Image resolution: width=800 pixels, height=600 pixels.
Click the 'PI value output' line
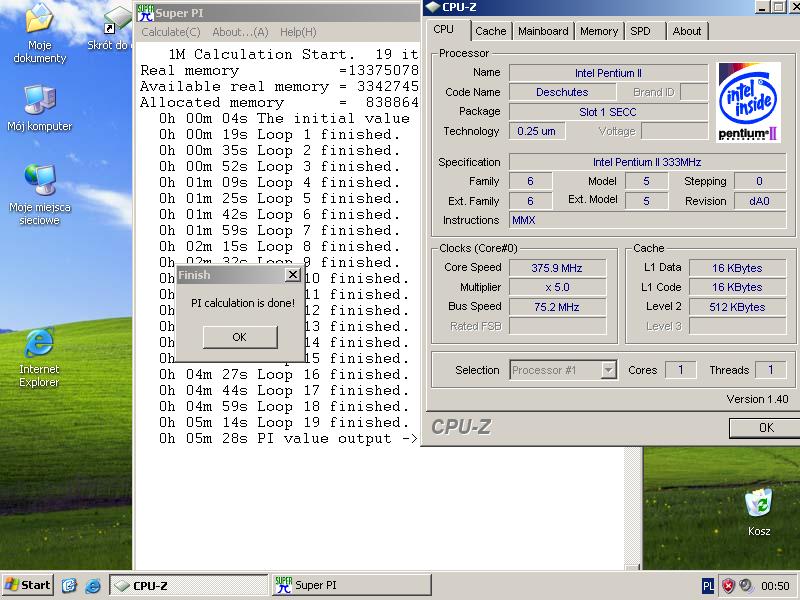(x=288, y=439)
